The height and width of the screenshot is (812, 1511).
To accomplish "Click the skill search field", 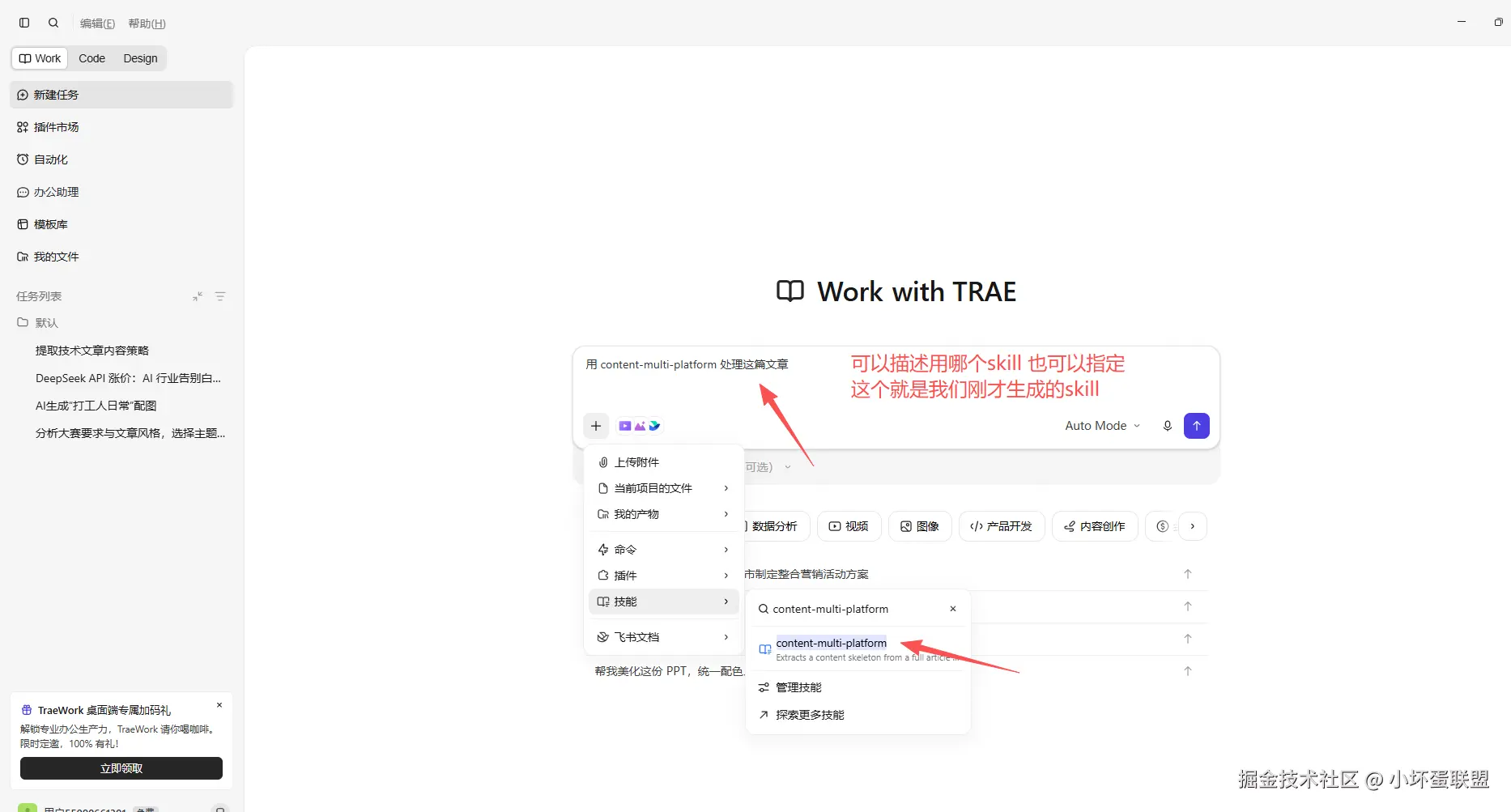I will 858,609.
